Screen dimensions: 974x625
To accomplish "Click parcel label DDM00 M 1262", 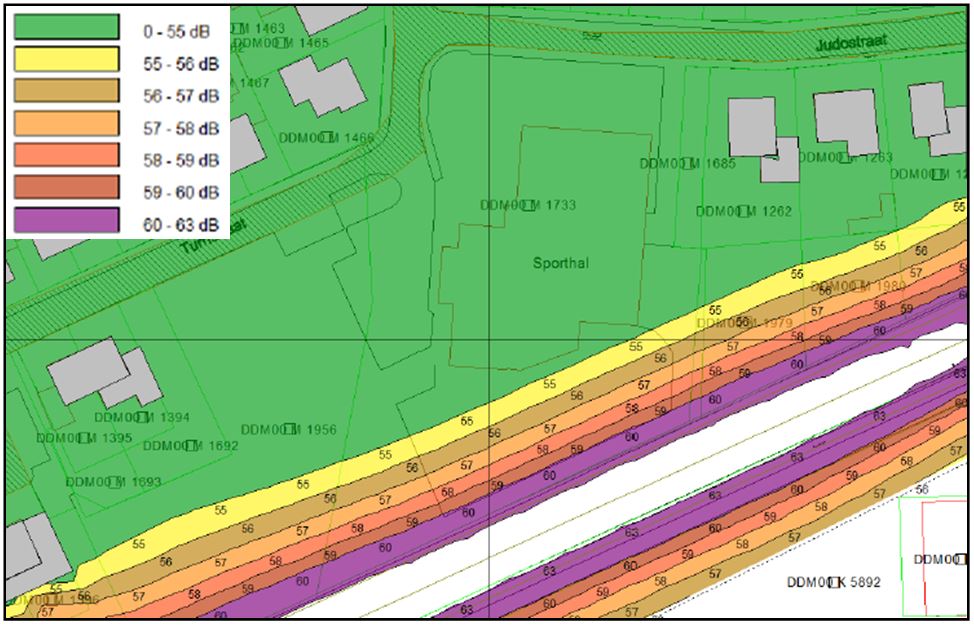I will (x=744, y=211).
